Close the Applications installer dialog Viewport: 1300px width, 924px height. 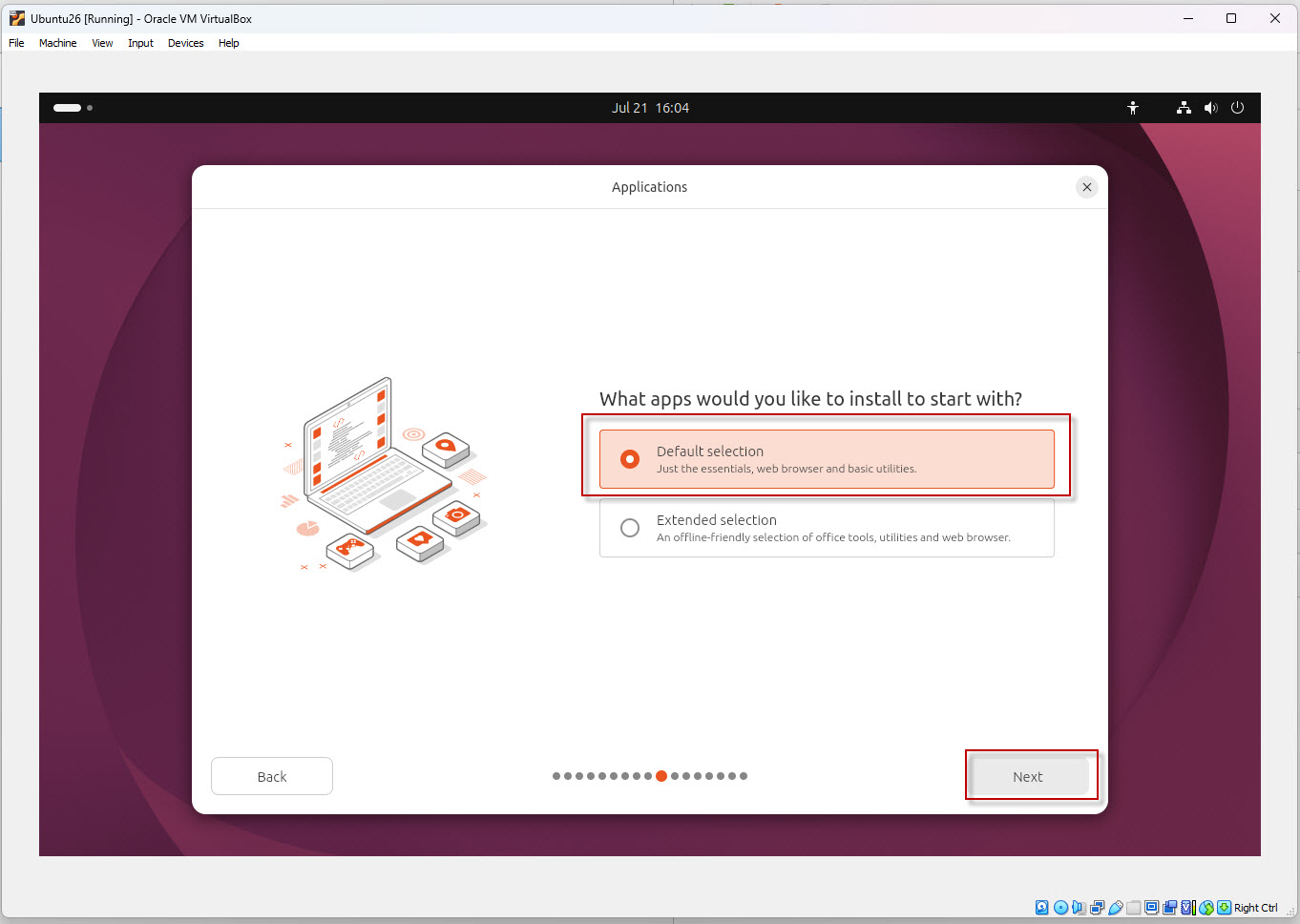tap(1086, 187)
